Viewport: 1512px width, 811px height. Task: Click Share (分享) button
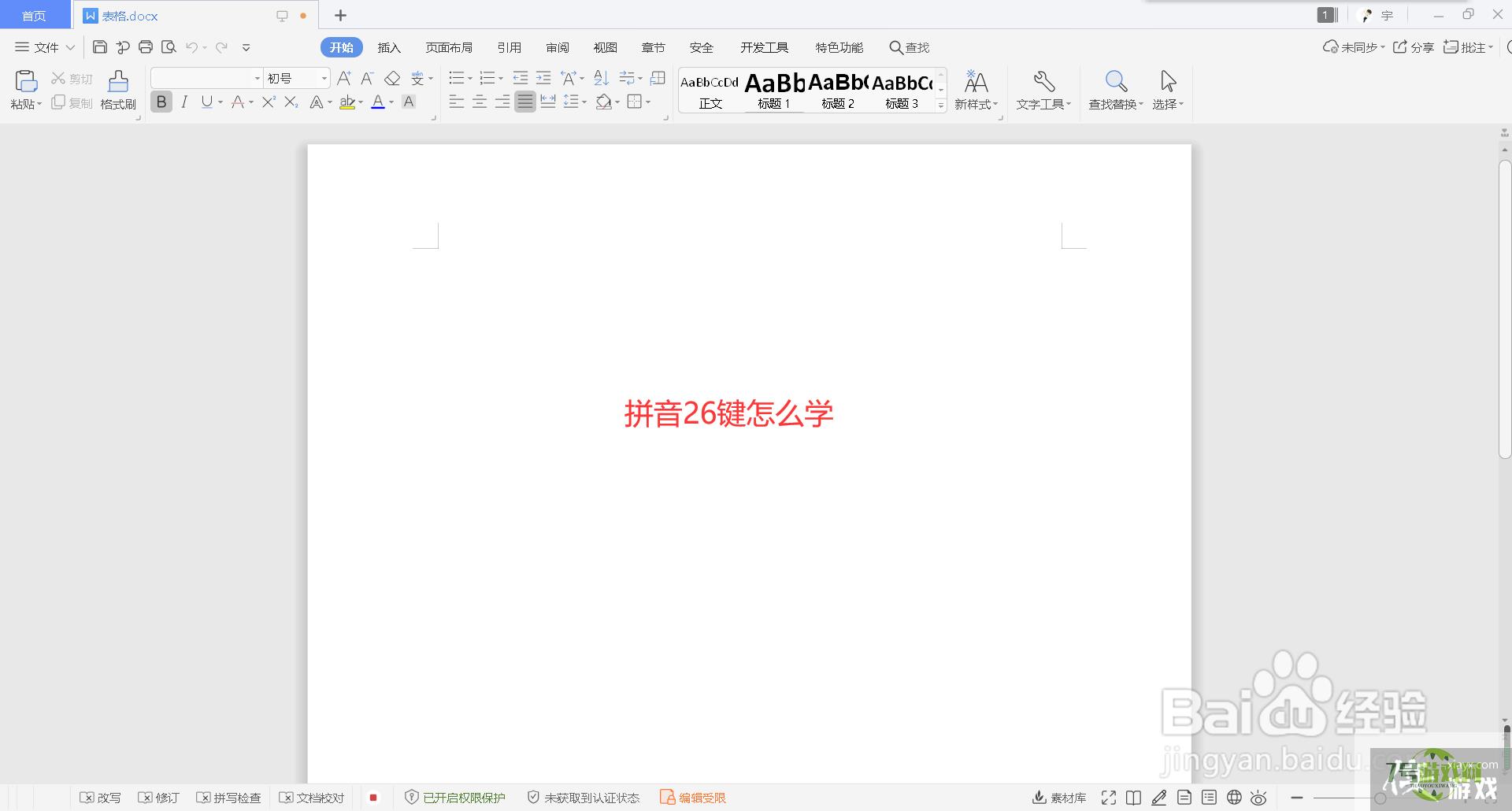(x=1414, y=47)
